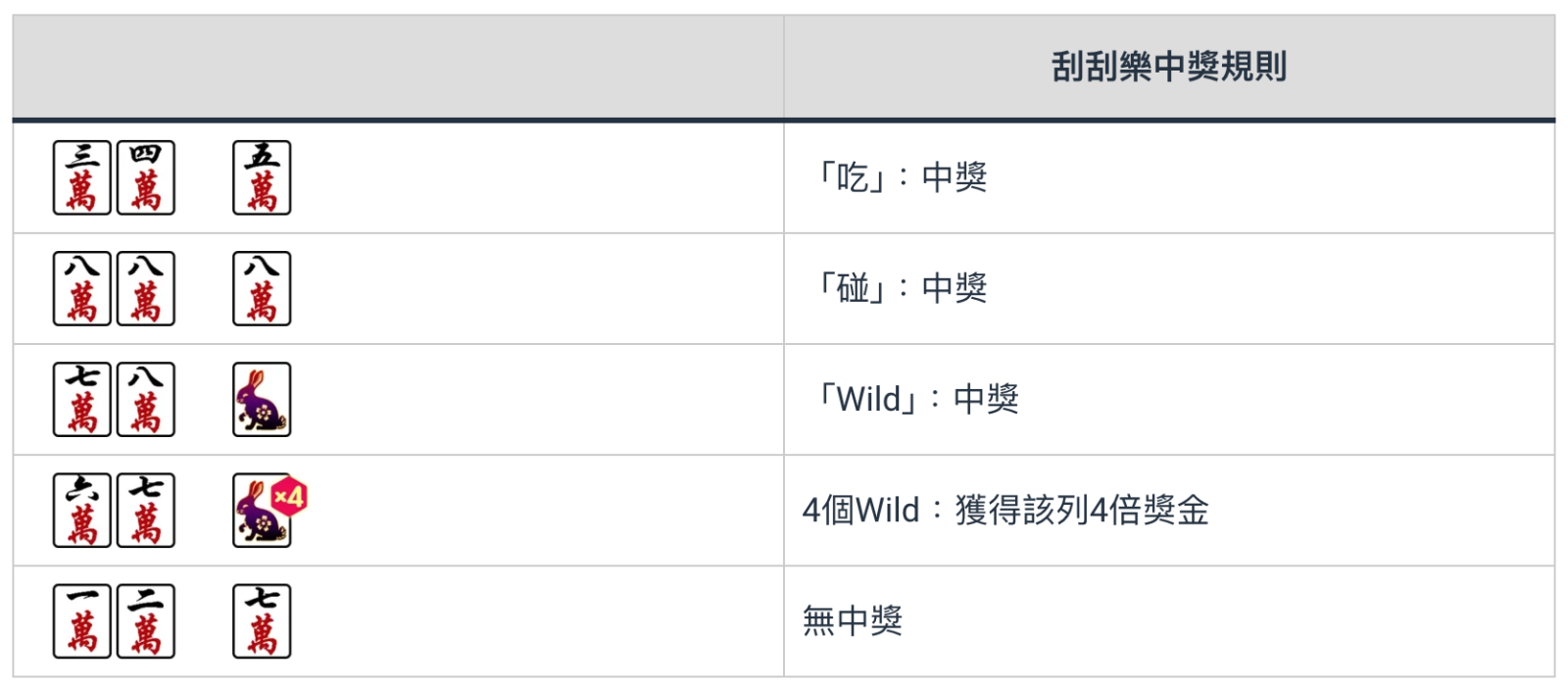Click the 七萬 tile in the Wild row
The width and height of the screenshot is (1568, 688).
coord(81,399)
